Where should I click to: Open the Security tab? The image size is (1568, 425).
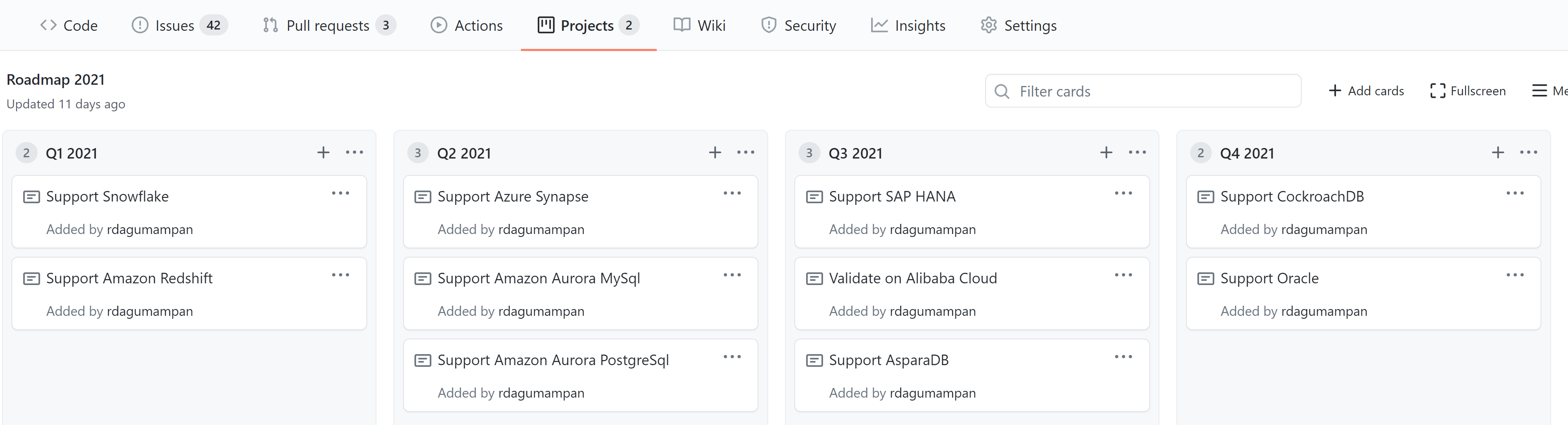pyautogui.click(x=799, y=26)
